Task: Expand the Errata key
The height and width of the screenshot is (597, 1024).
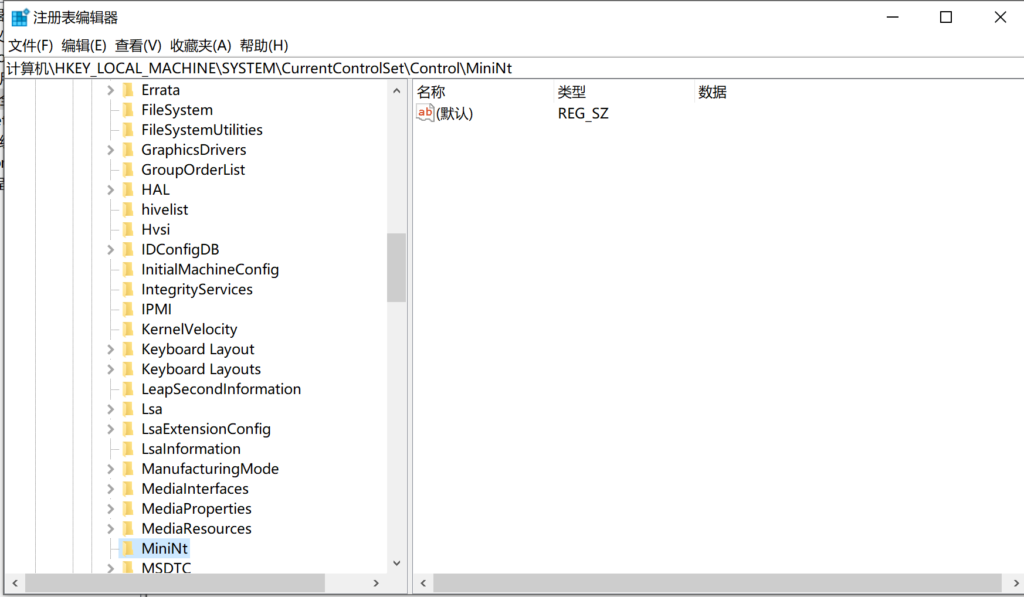Action: [x=110, y=90]
